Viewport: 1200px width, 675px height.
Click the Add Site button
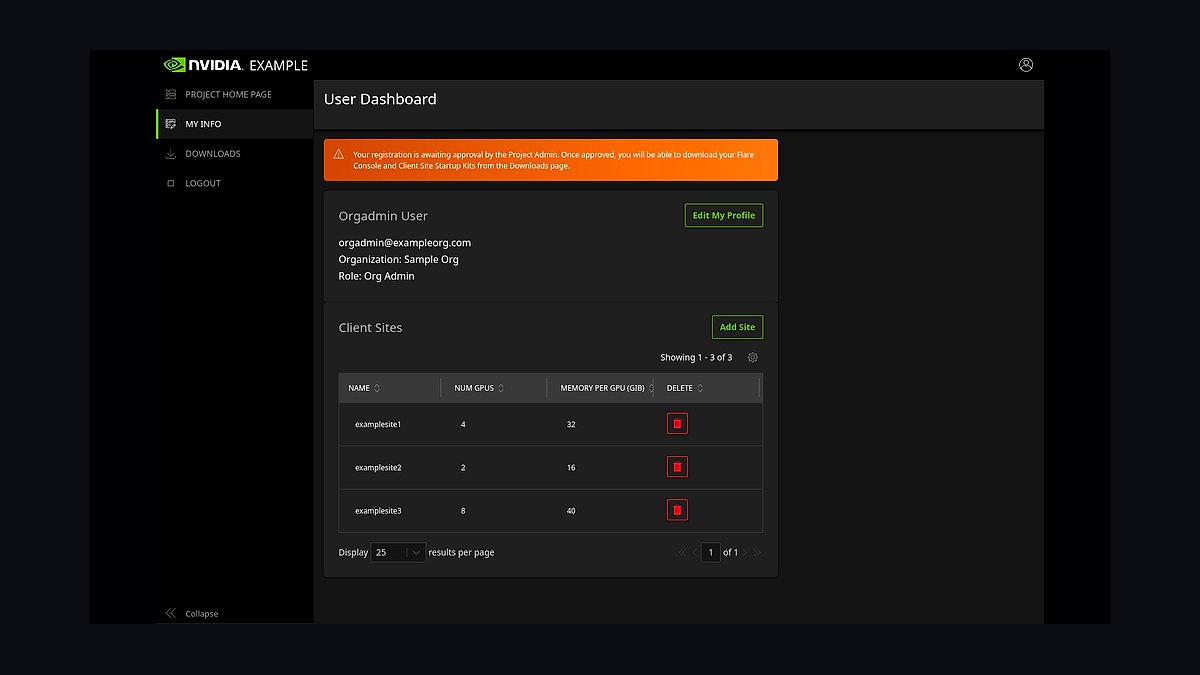tap(737, 327)
